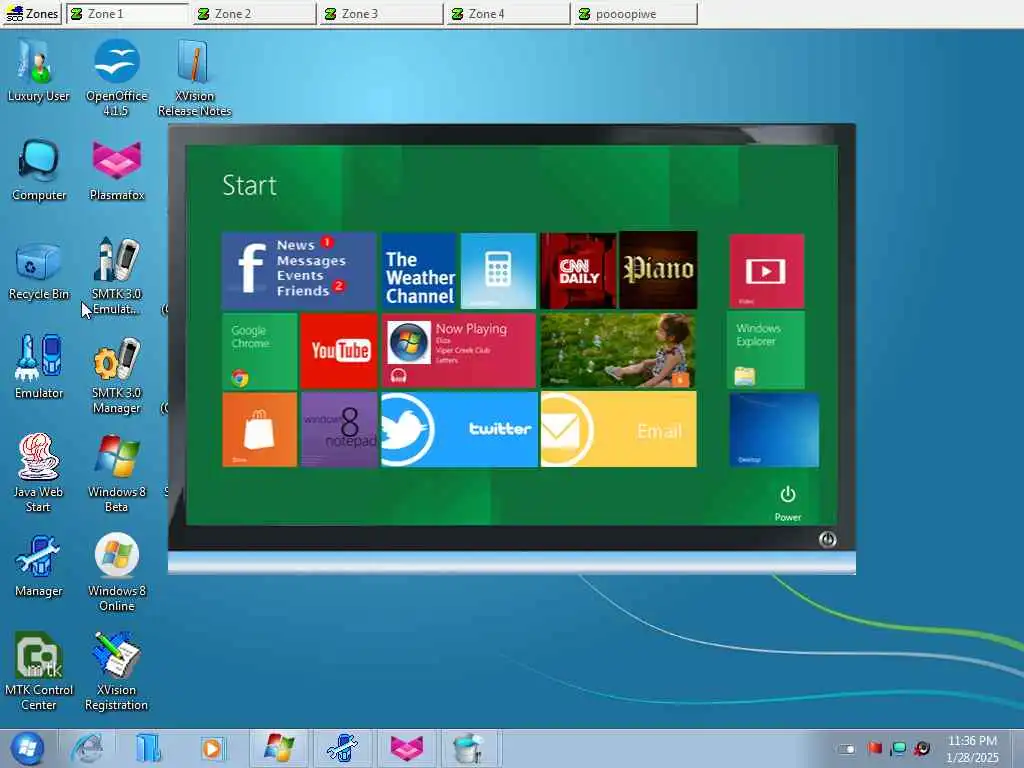Open the Emulator desktop icon
The width and height of the screenshot is (1024, 768).
click(39, 367)
